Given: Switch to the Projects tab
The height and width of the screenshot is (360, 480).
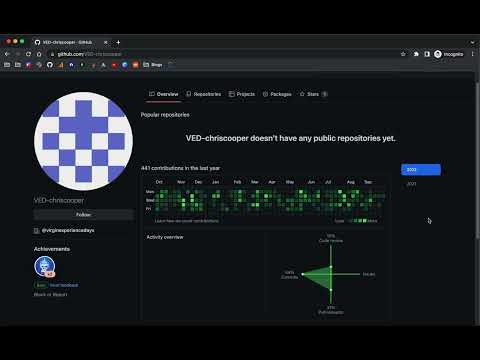Looking at the screenshot, I should point(242,94).
